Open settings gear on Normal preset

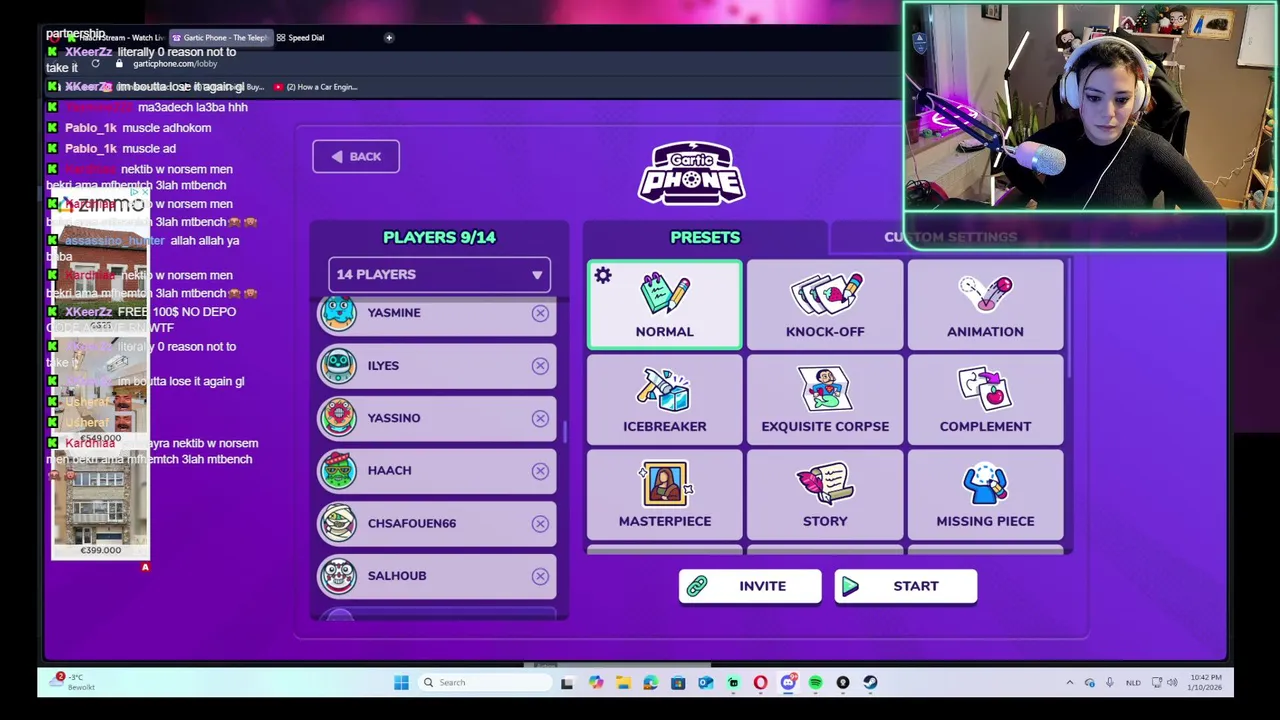[603, 276]
